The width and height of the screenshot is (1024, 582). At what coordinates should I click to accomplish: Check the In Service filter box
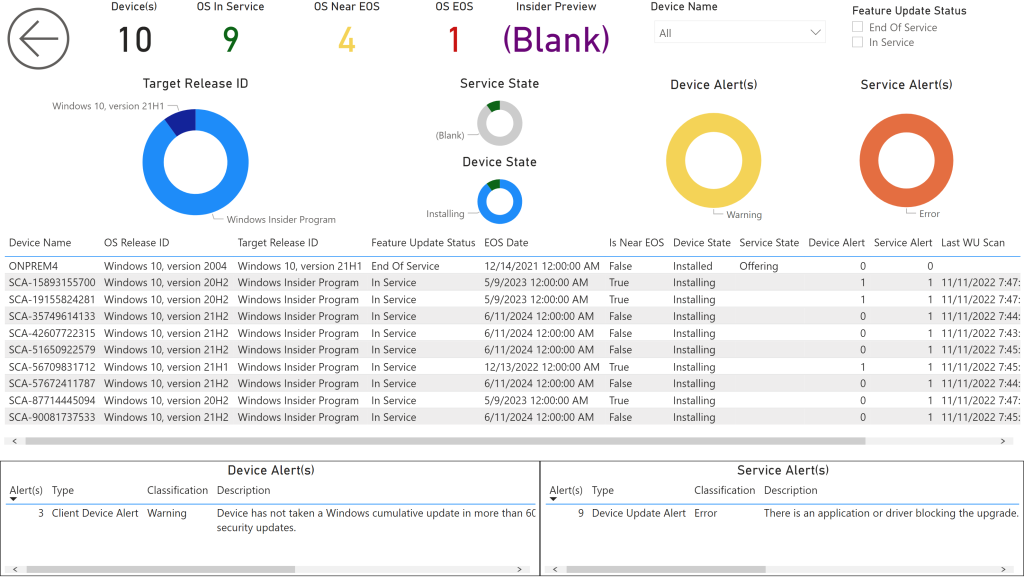click(x=857, y=42)
